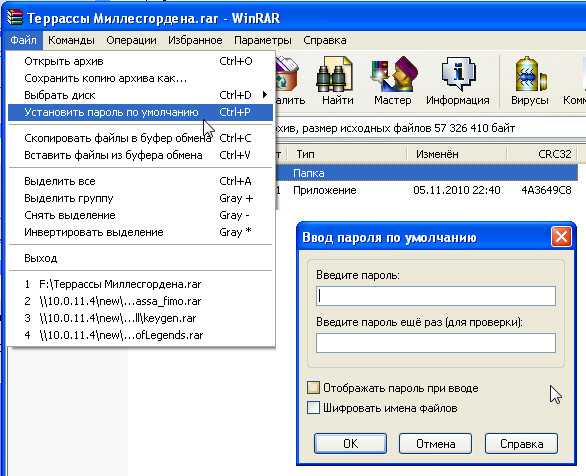Click OK in the password dialog
Image resolution: width=586 pixels, height=476 pixels.
tap(350, 443)
